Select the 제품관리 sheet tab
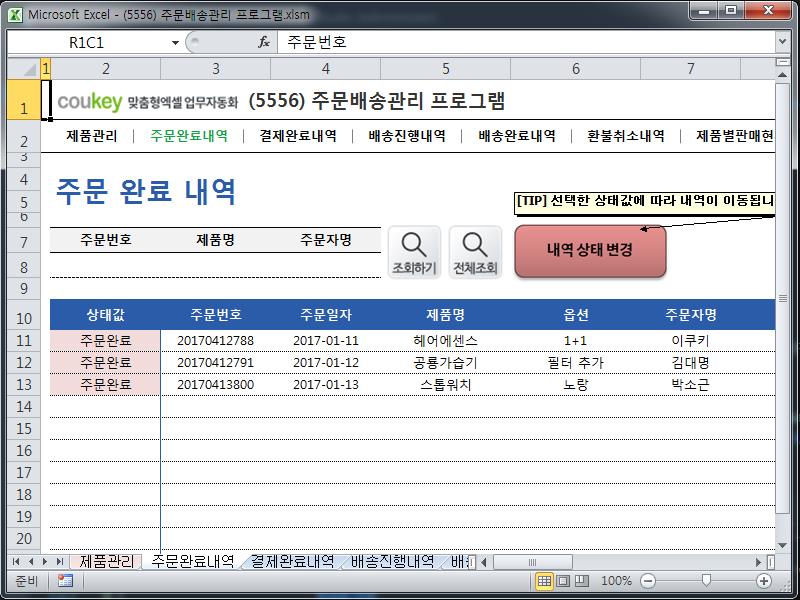 click(x=106, y=562)
